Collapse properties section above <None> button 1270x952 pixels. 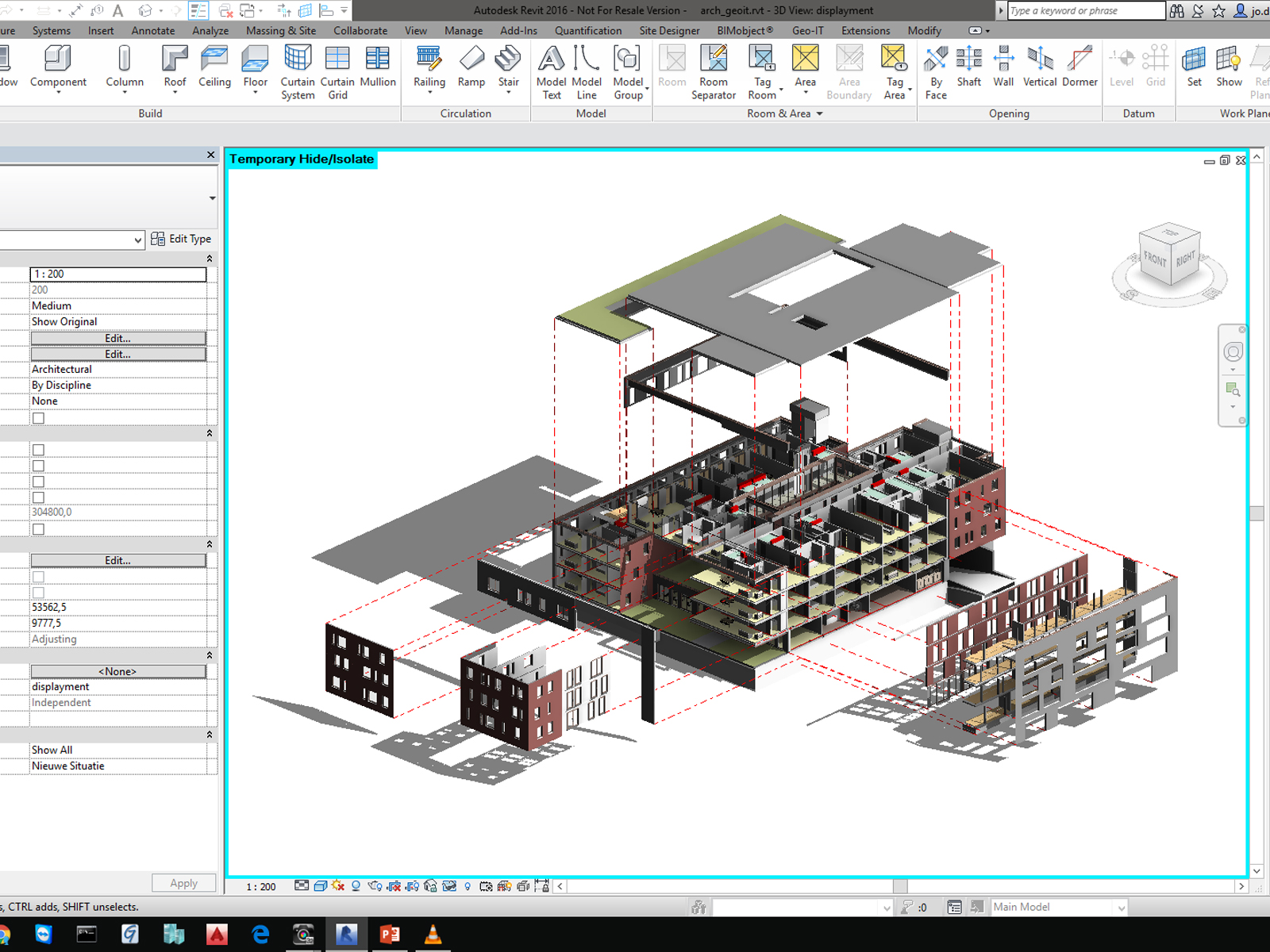point(210,655)
